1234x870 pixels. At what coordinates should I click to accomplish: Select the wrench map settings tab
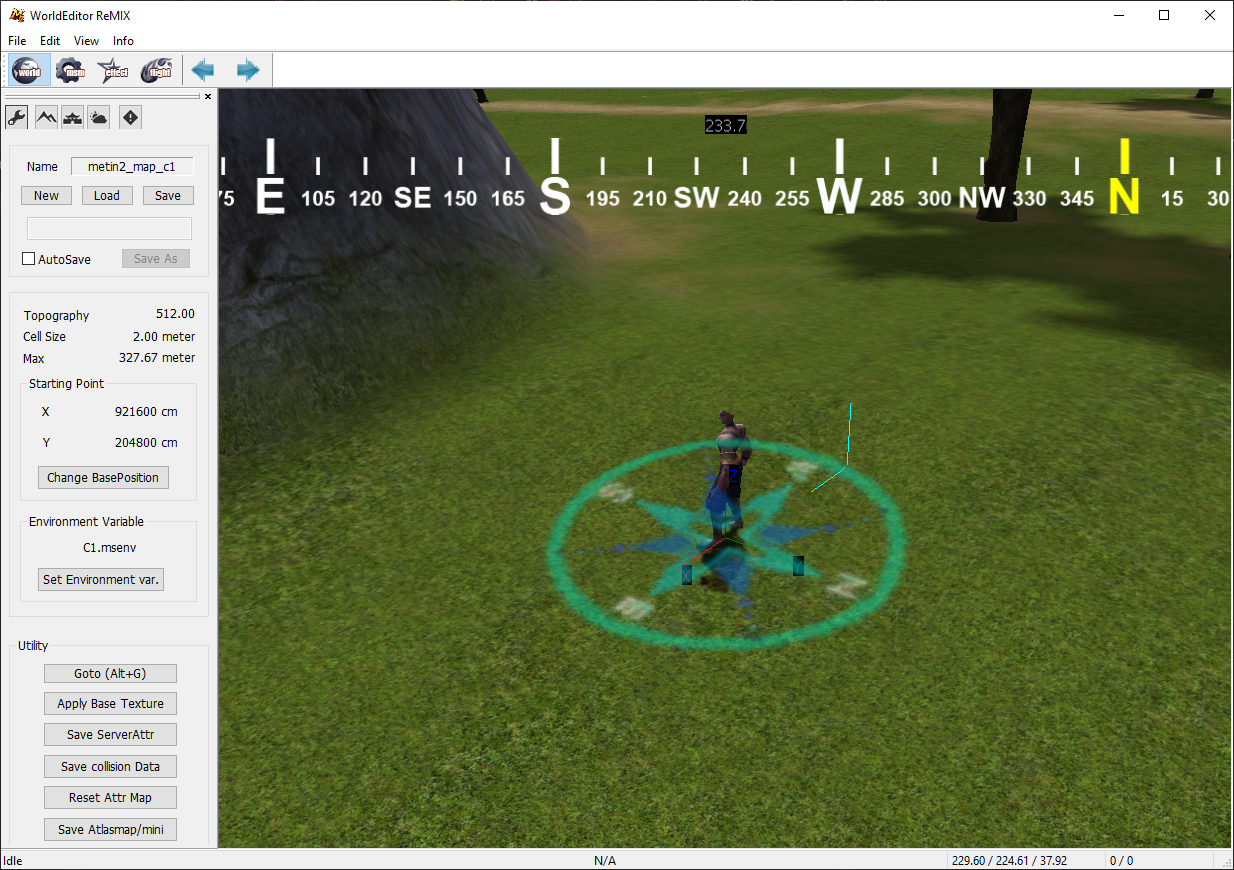16,117
